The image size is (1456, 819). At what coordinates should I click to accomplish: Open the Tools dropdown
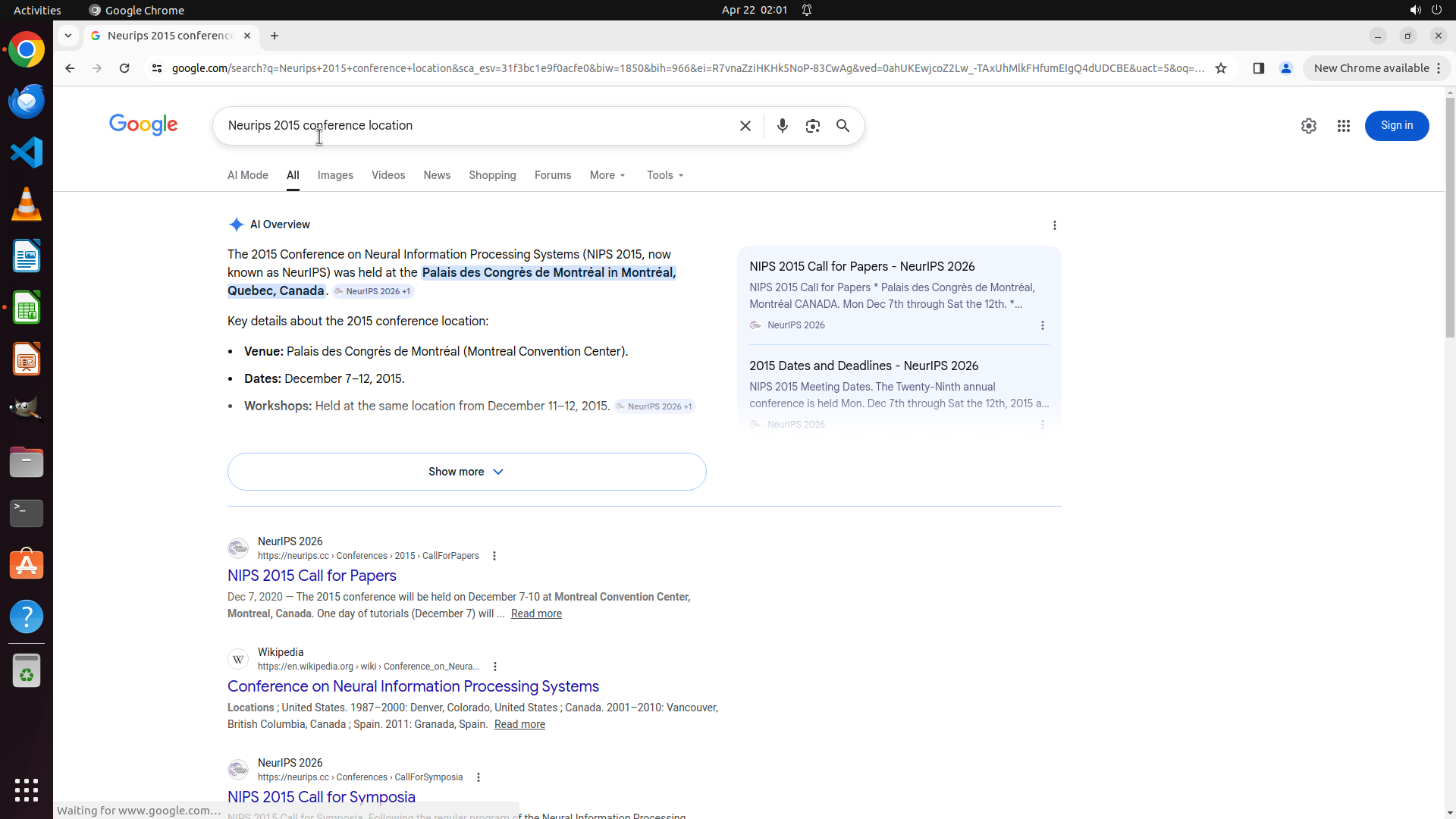665,175
